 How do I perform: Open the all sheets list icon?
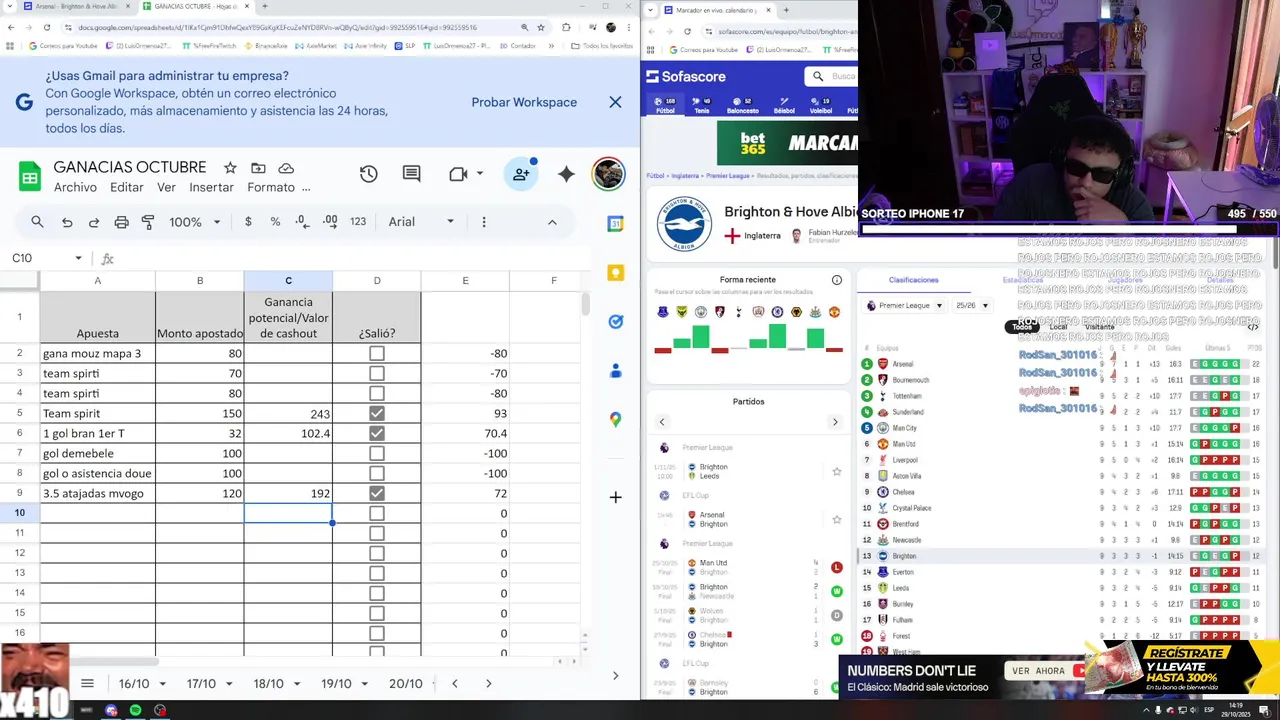(x=87, y=684)
